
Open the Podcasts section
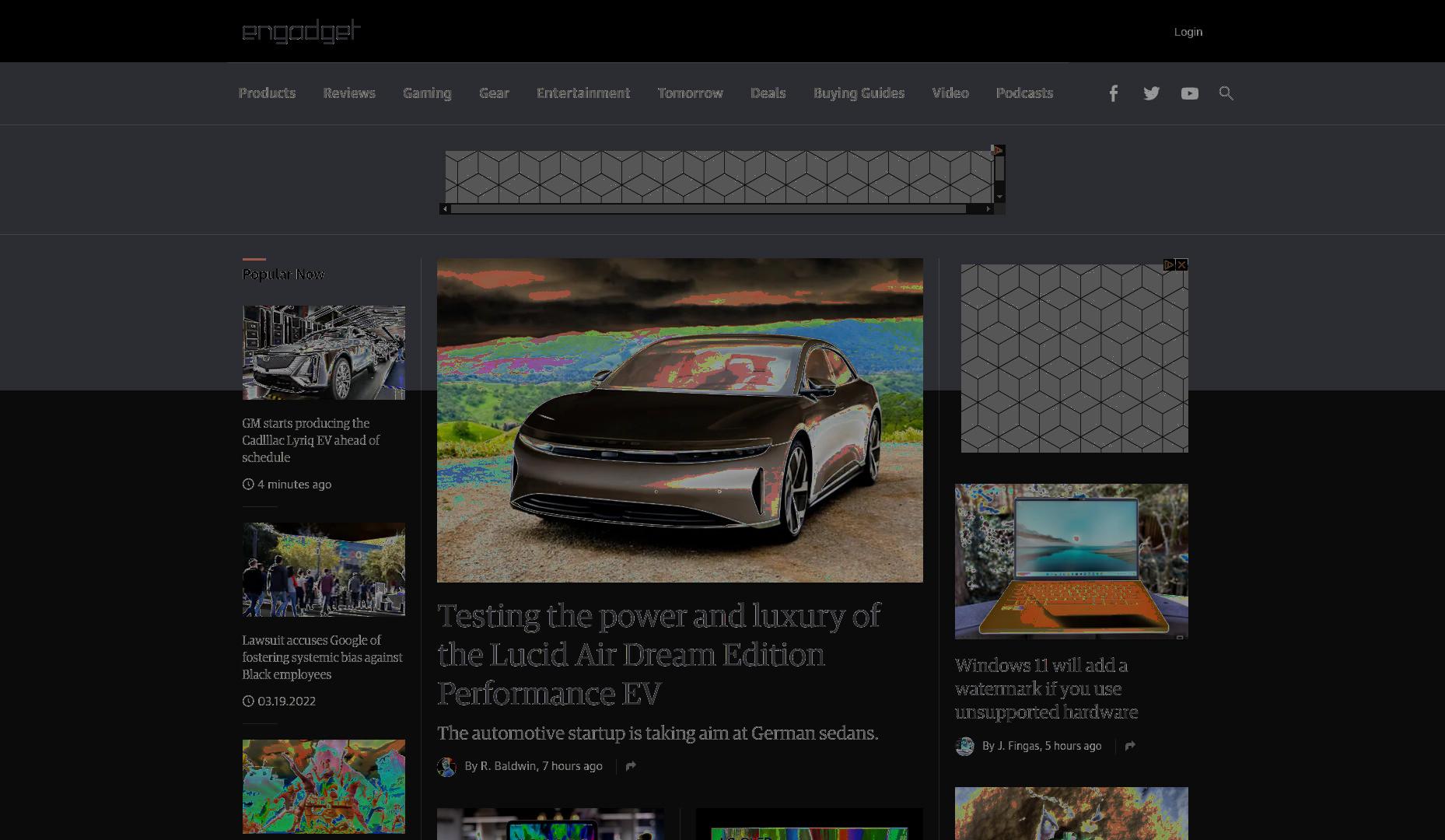(1024, 93)
